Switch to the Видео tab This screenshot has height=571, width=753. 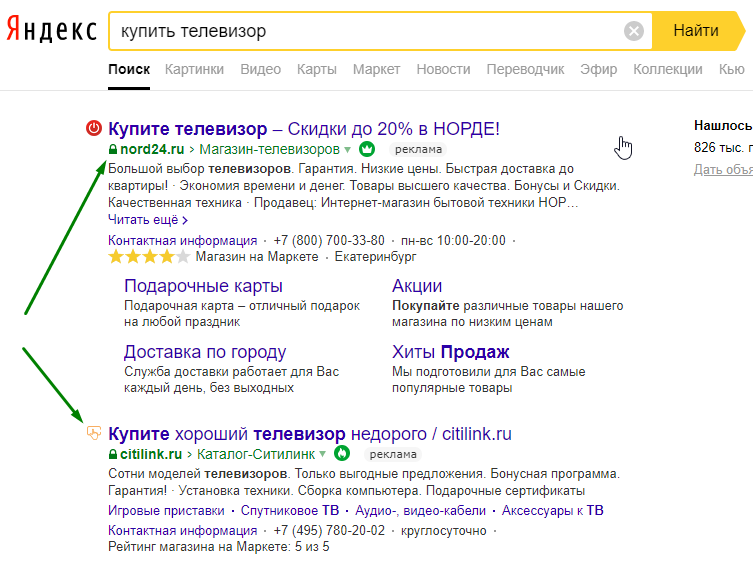(x=260, y=69)
